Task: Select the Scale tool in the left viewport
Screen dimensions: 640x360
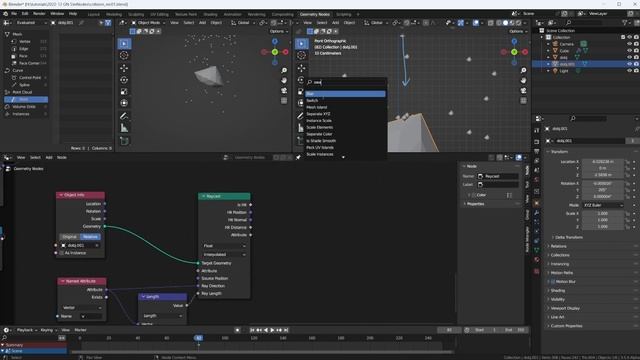Action: [x=124, y=92]
